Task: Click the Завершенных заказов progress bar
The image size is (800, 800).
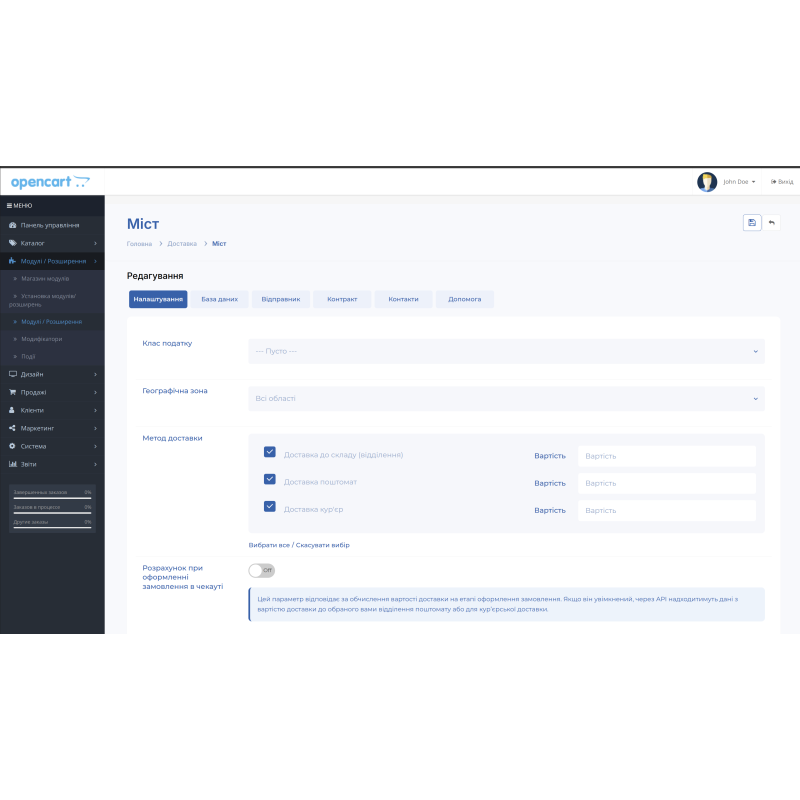Action: point(52,496)
